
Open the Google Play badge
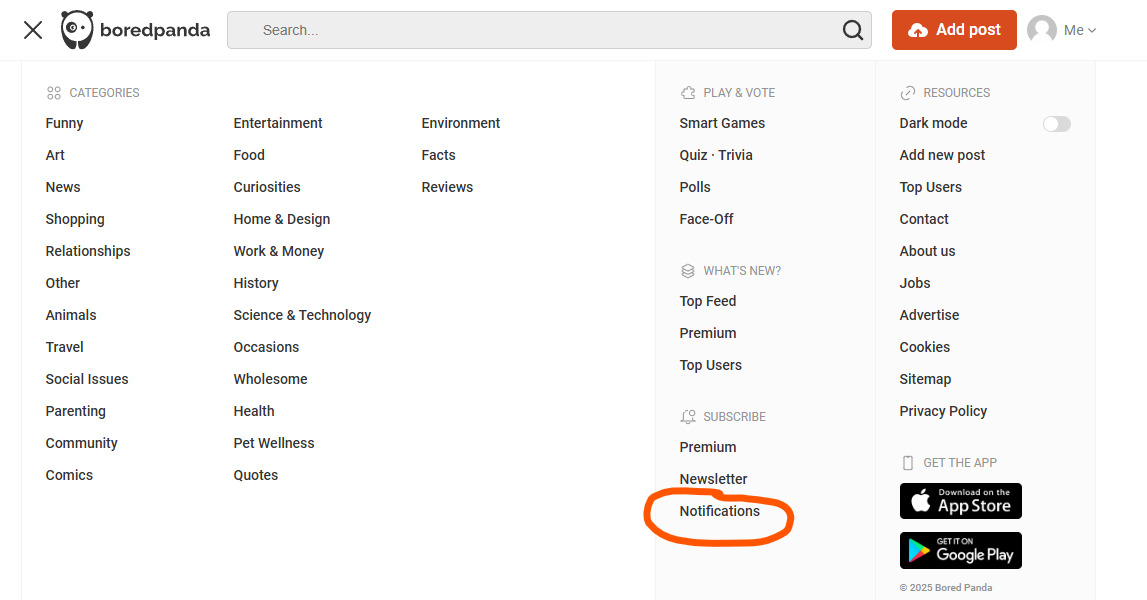tap(960, 550)
